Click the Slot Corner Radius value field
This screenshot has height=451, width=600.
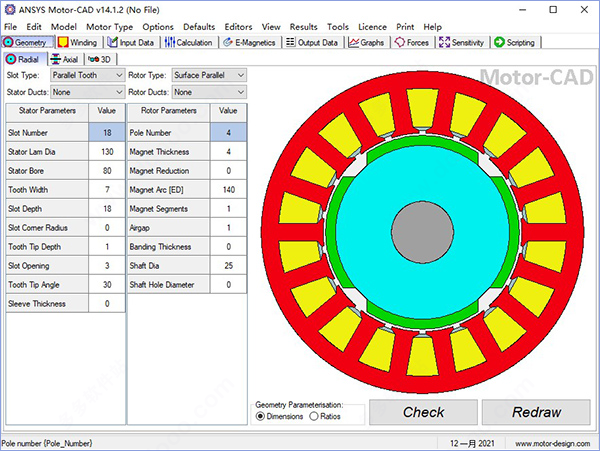point(107,228)
